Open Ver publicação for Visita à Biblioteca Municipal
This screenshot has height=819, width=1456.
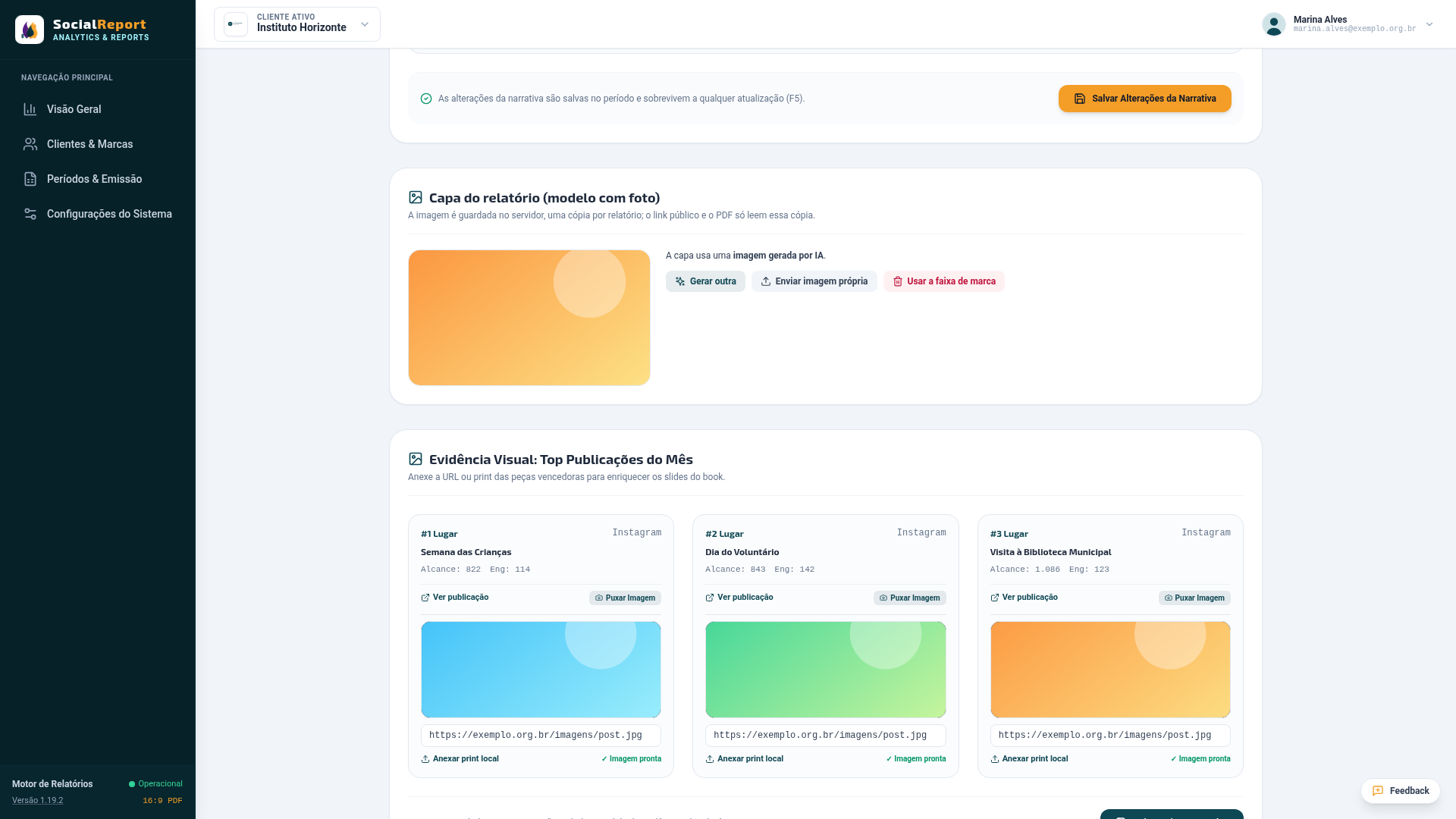tap(1024, 598)
